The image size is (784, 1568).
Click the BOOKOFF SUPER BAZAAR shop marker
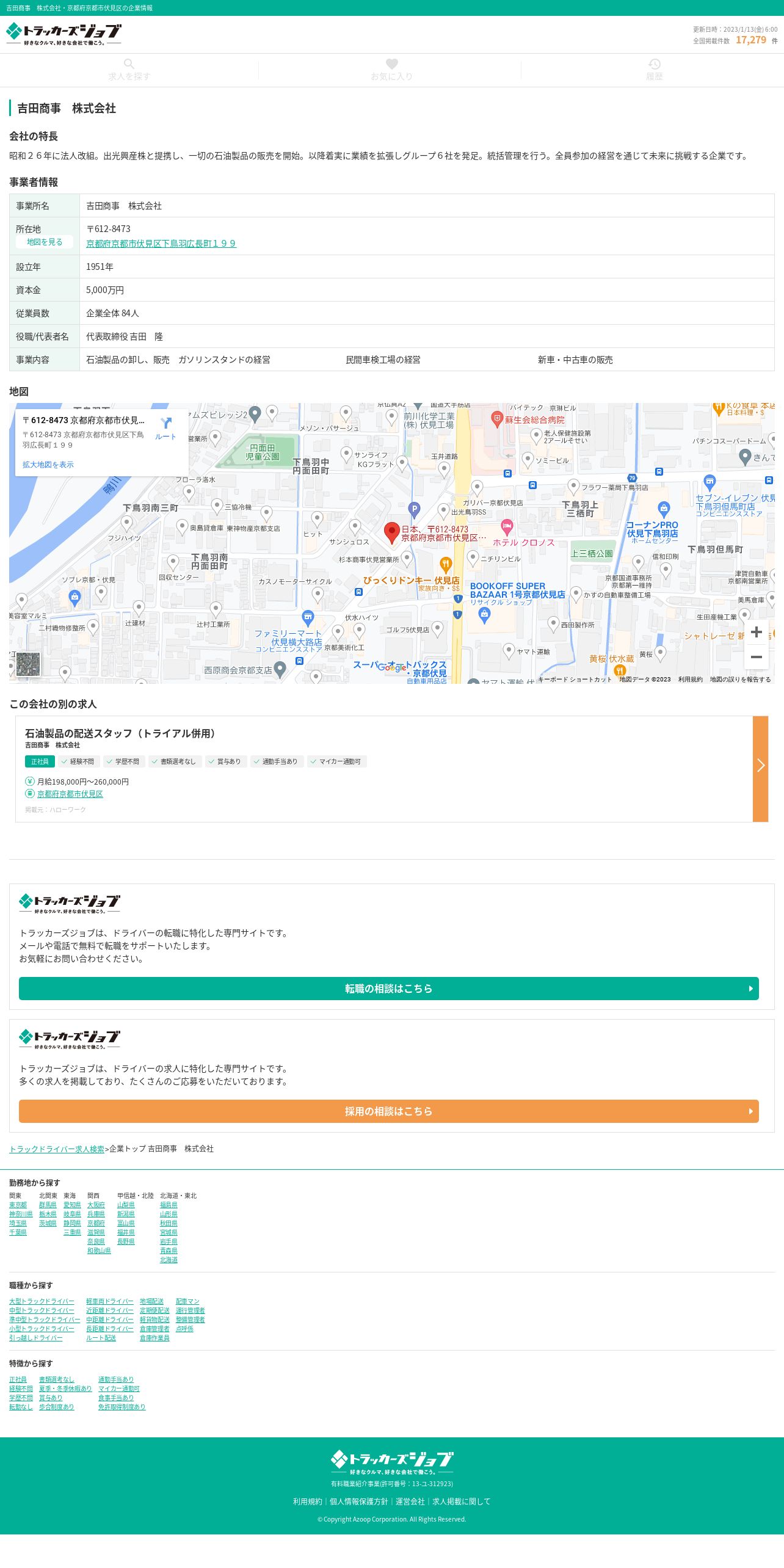485,615
